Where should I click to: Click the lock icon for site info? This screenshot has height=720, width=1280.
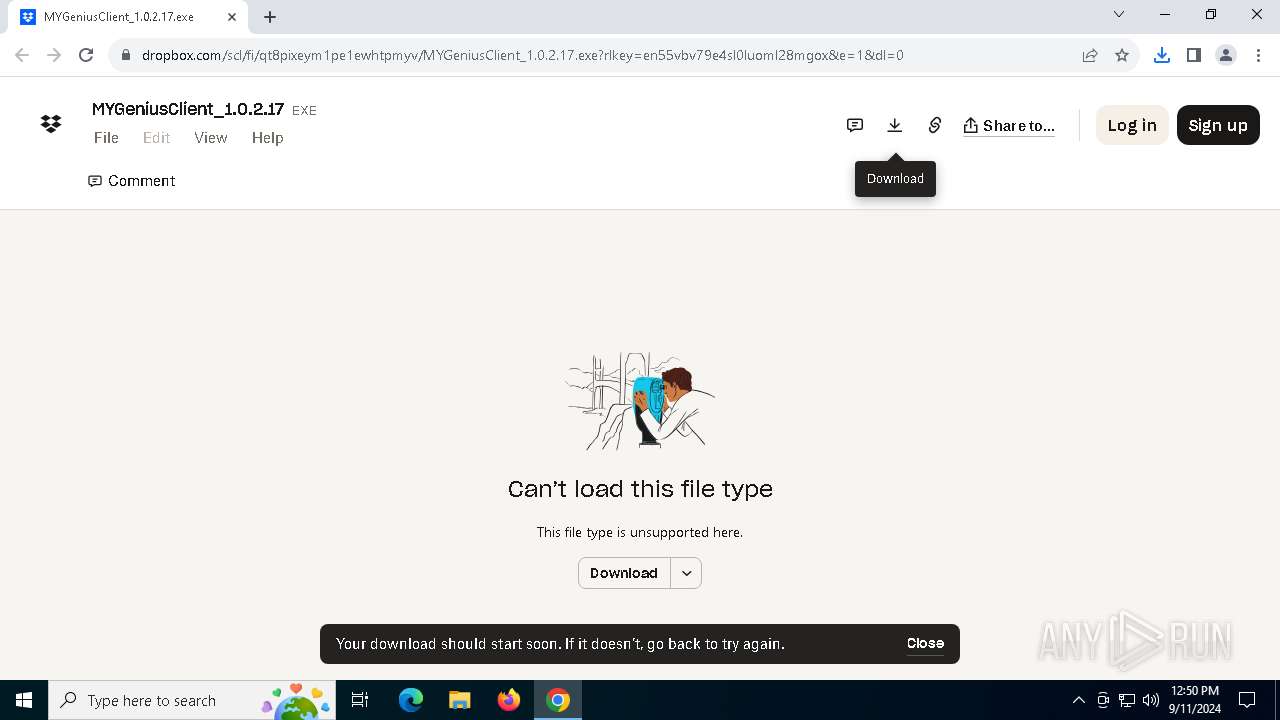point(126,55)
